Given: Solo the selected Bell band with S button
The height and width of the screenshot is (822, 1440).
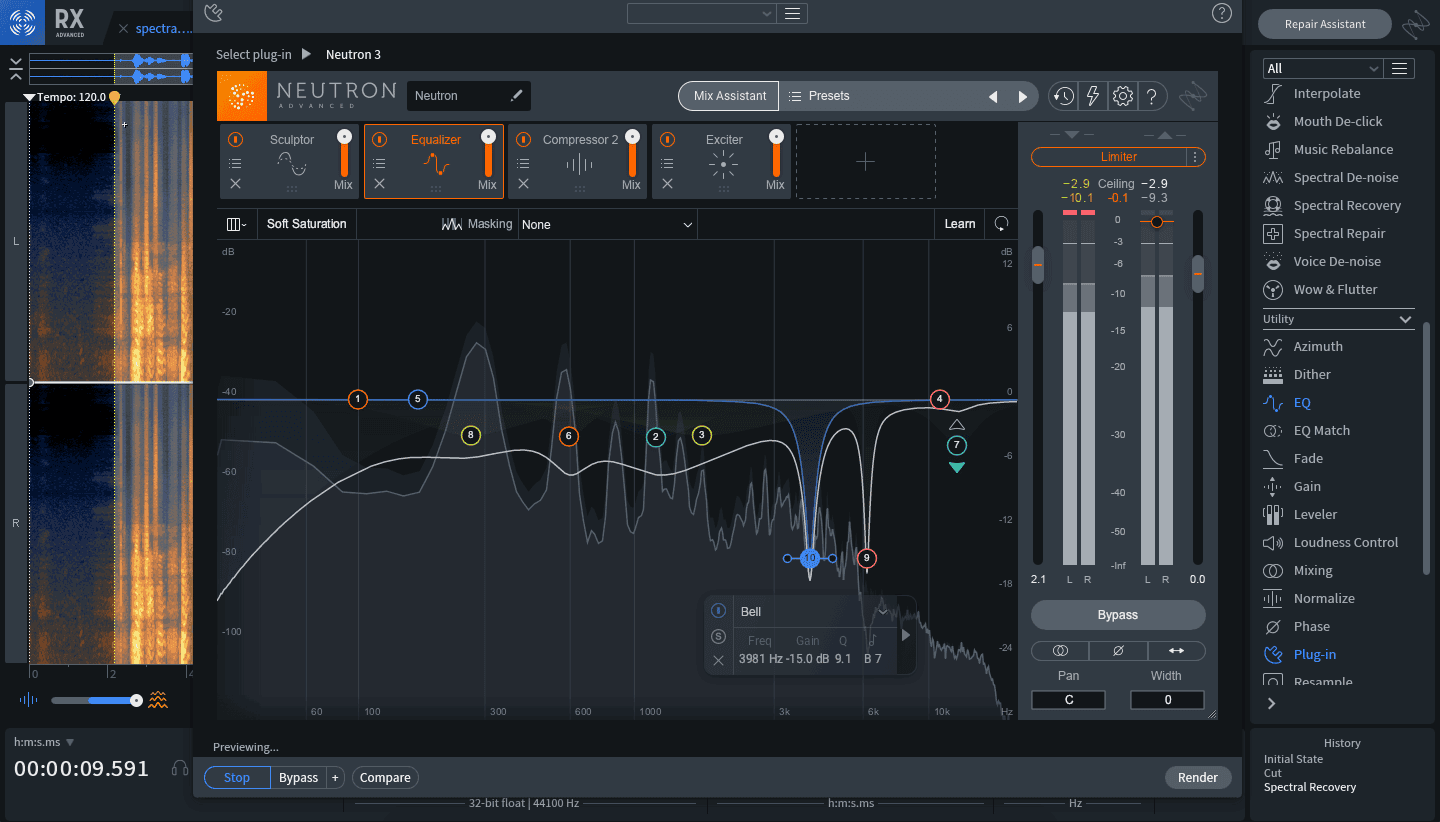Looking at the screenshot, I should pos(718,636).
